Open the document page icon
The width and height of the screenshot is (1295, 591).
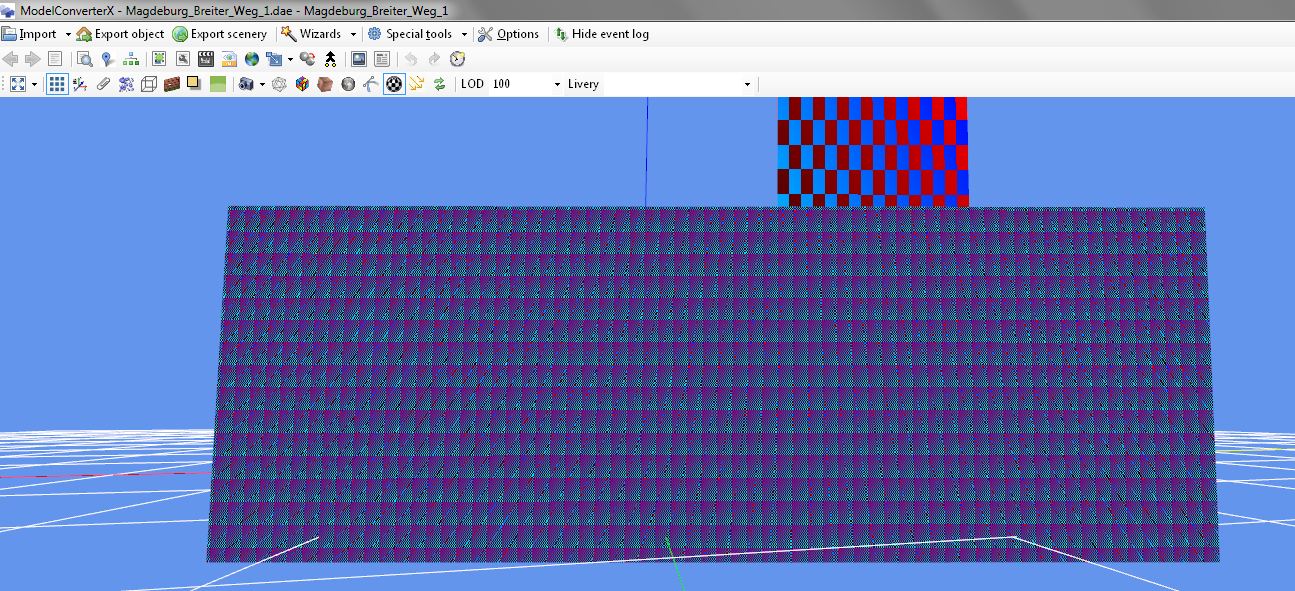(55, 59)
